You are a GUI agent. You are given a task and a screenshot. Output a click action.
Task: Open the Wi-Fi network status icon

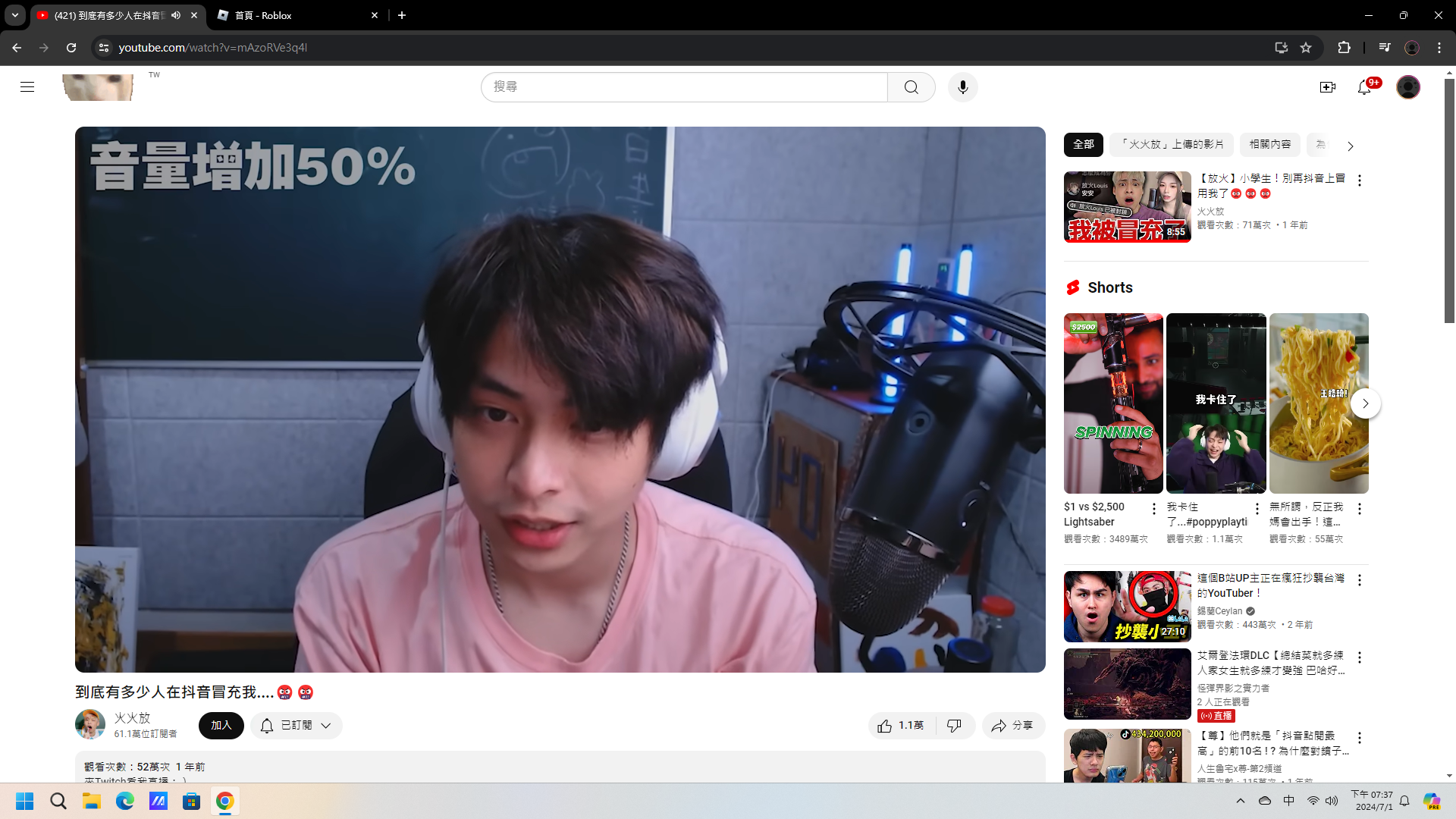click(x=1313, y=801)
